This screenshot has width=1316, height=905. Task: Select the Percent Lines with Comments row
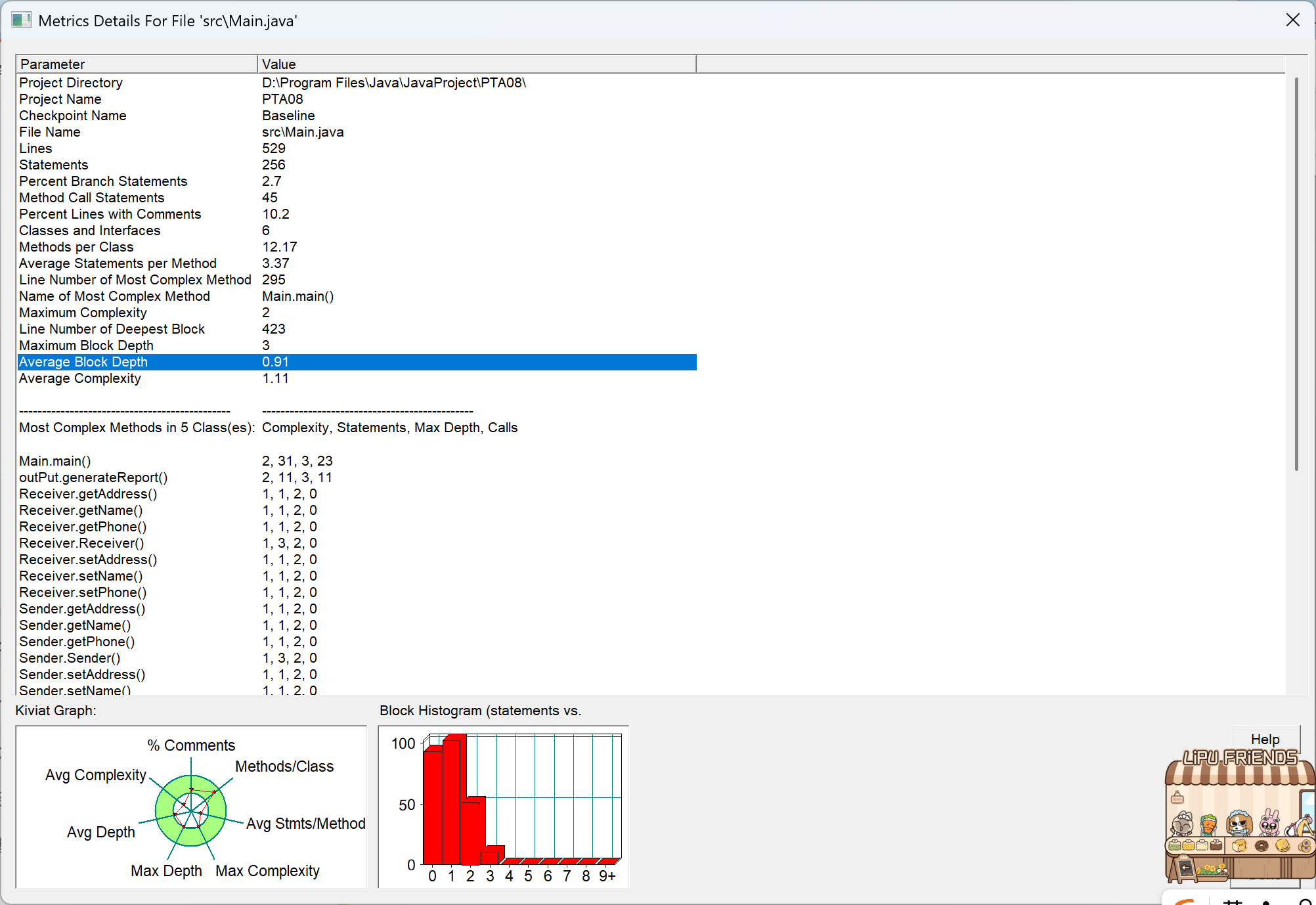110,214
